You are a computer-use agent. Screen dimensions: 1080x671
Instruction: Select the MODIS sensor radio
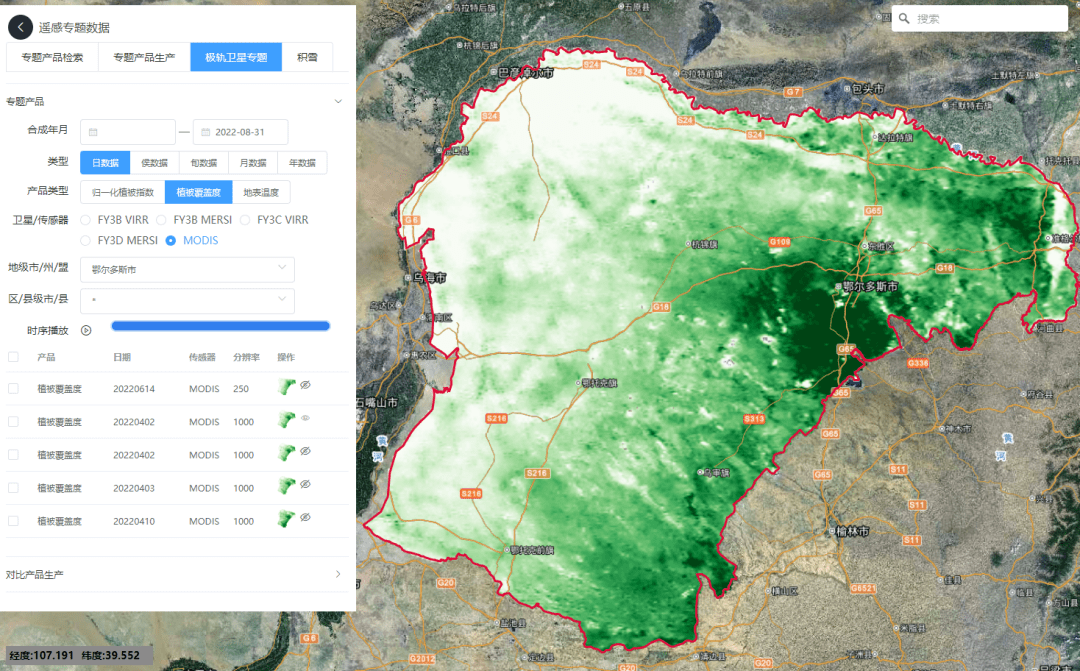(x=171, y=240)
